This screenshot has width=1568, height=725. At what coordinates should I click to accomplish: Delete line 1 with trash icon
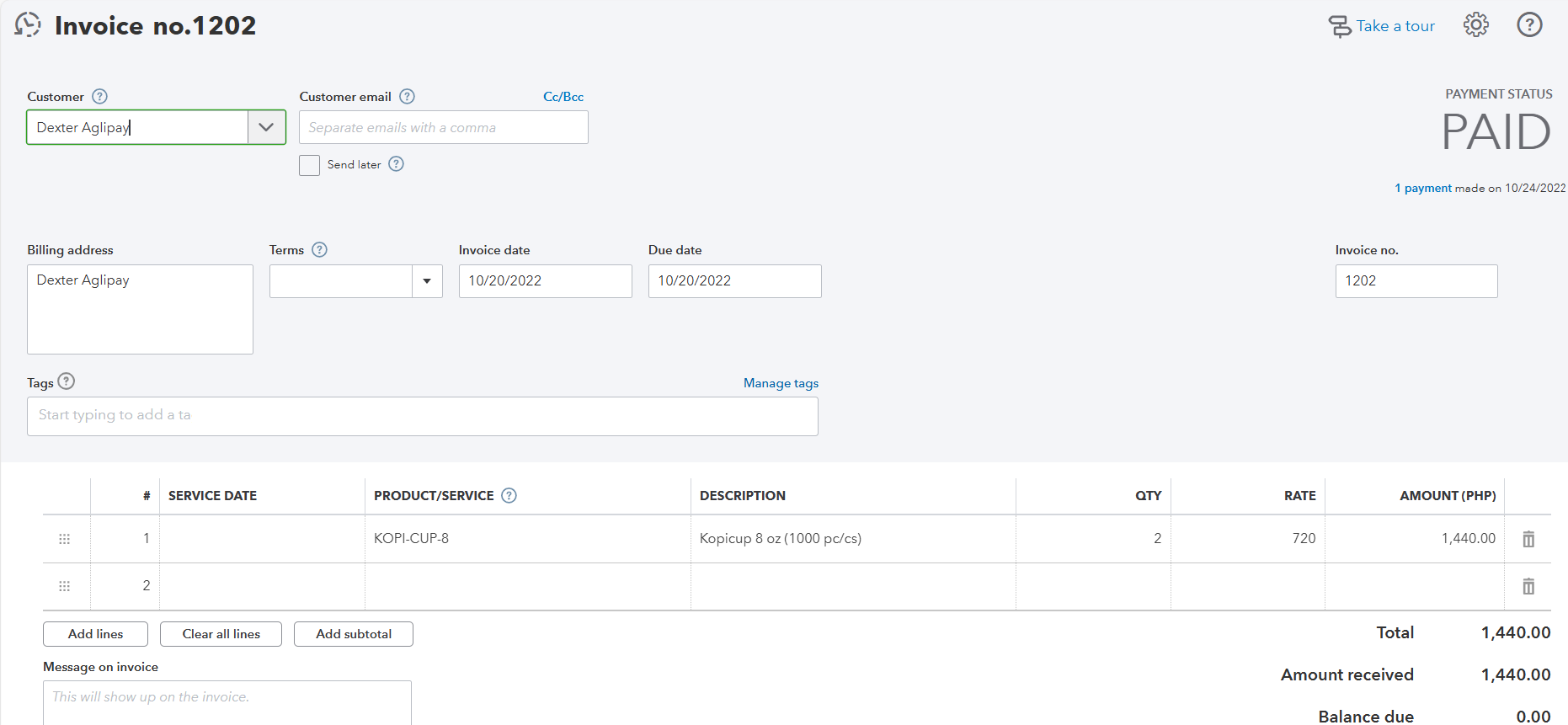tap(1528, 539)
